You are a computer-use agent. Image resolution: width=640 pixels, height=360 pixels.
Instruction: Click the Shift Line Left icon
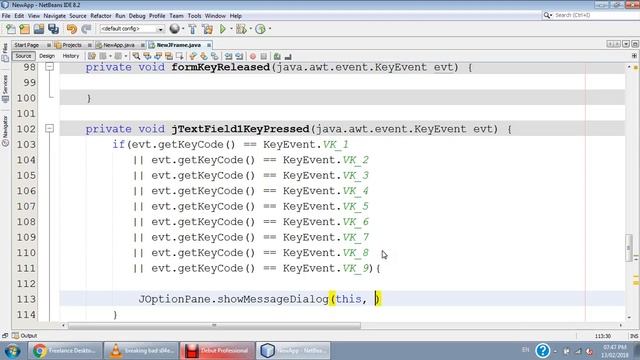pos(228,56)
